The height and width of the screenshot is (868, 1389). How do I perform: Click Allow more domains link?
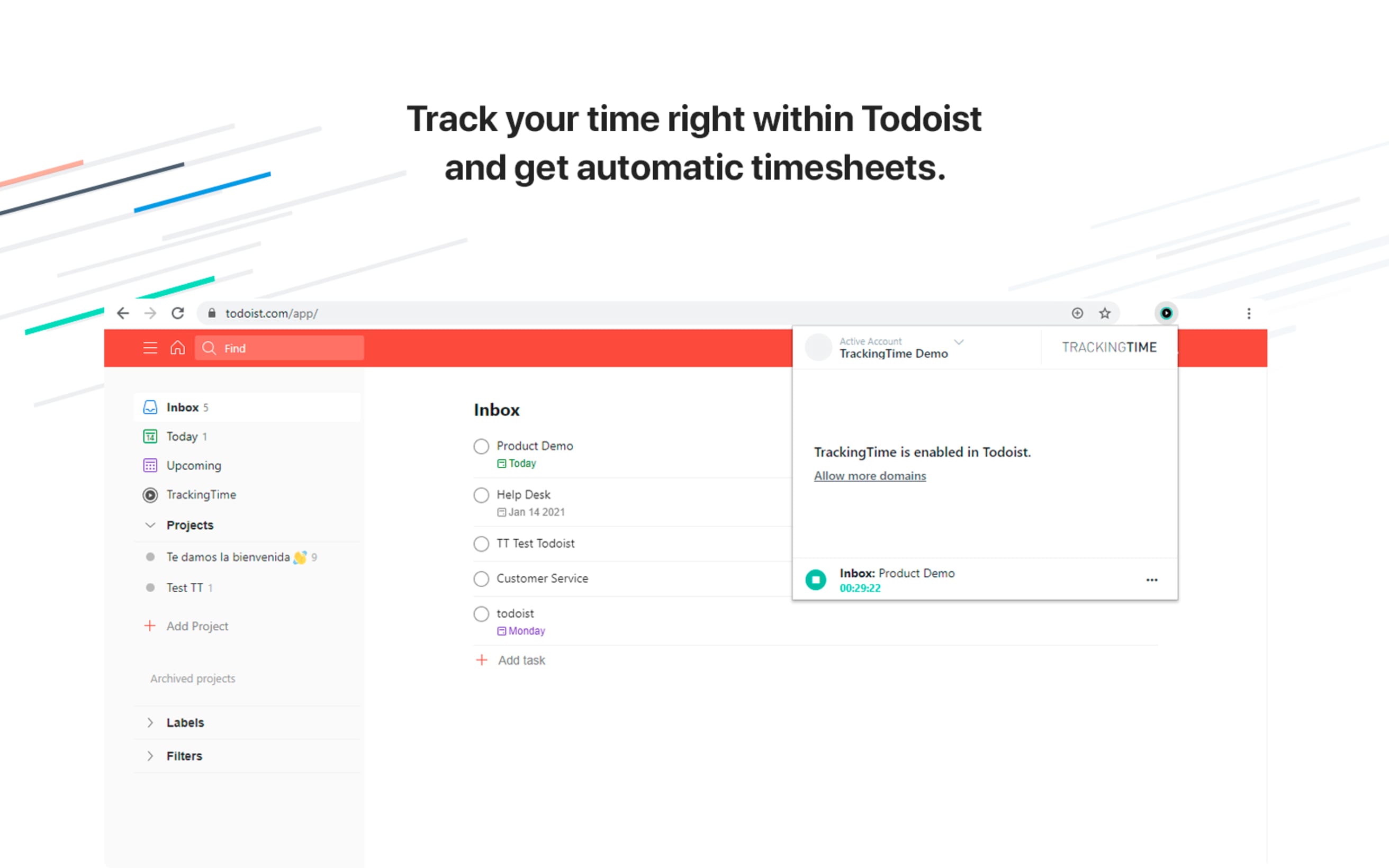click(870, 475)
